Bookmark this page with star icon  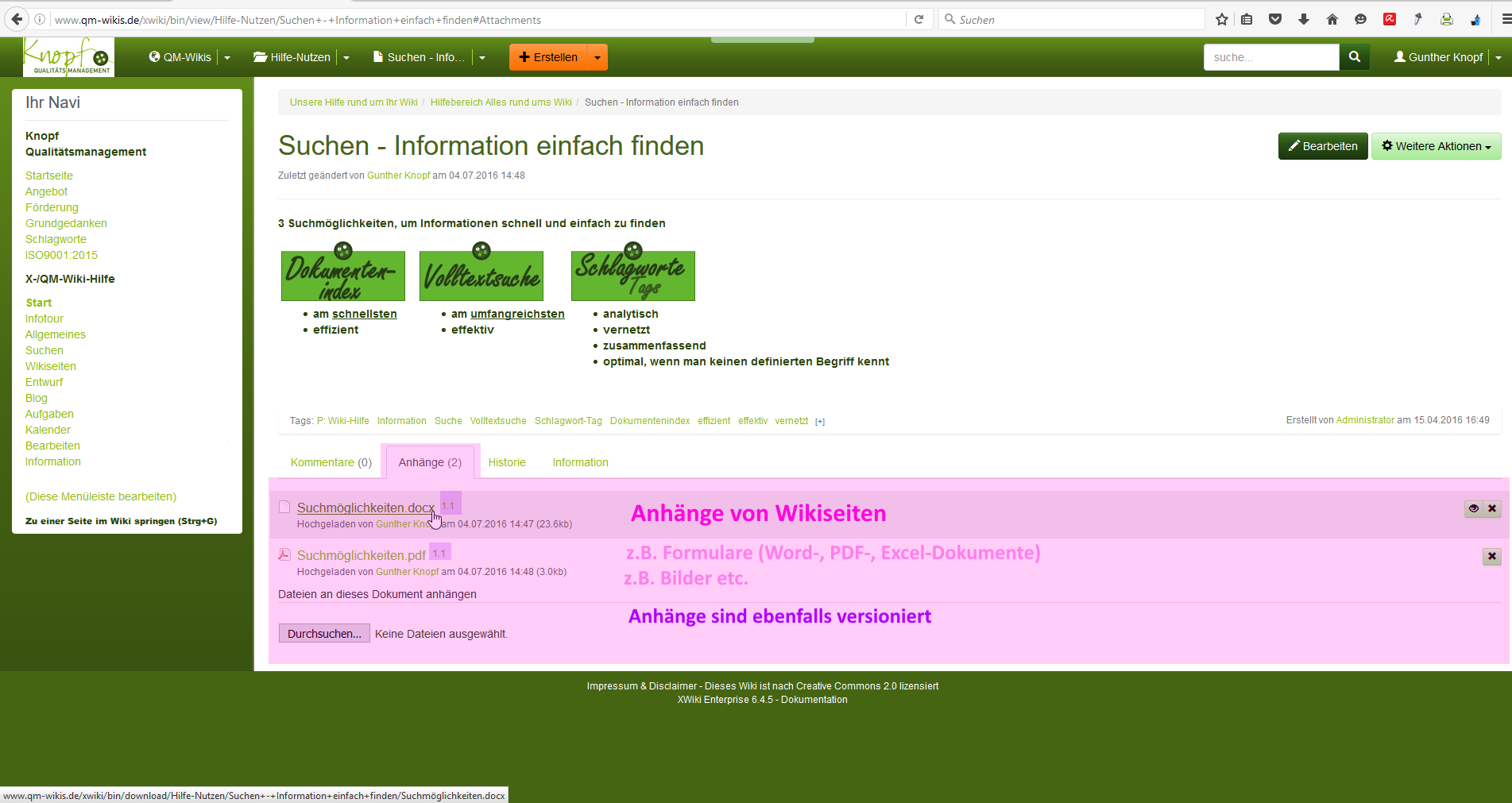(x=1222, y=20)
